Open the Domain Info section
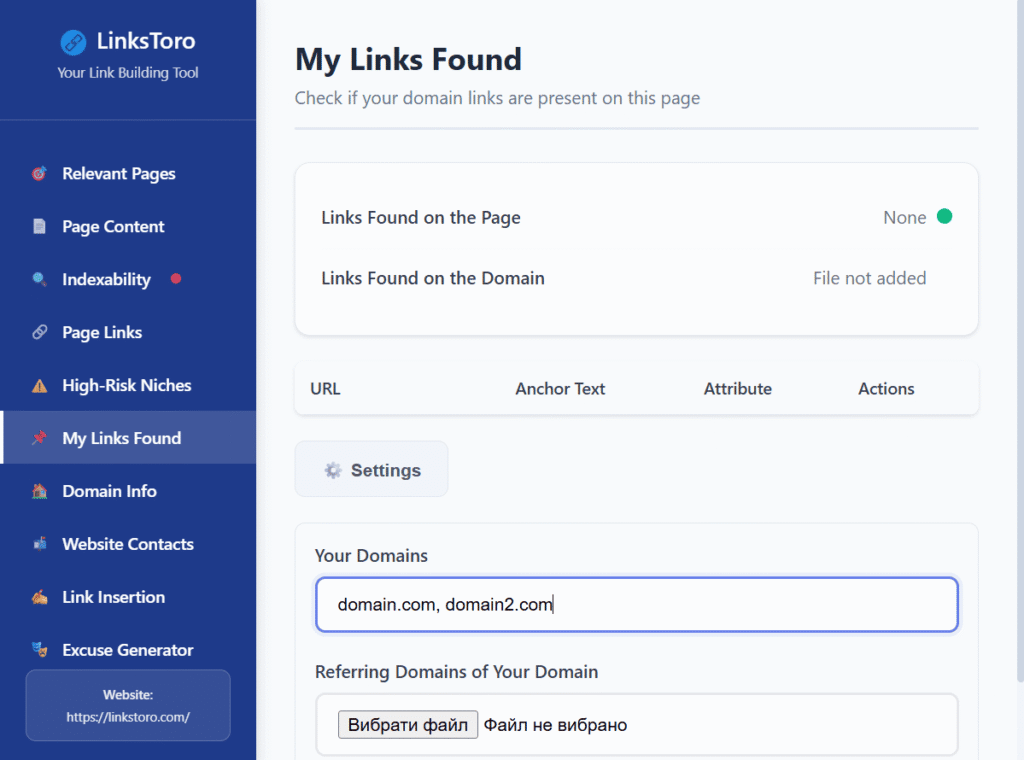1024x760 pixels. [109, 492]
